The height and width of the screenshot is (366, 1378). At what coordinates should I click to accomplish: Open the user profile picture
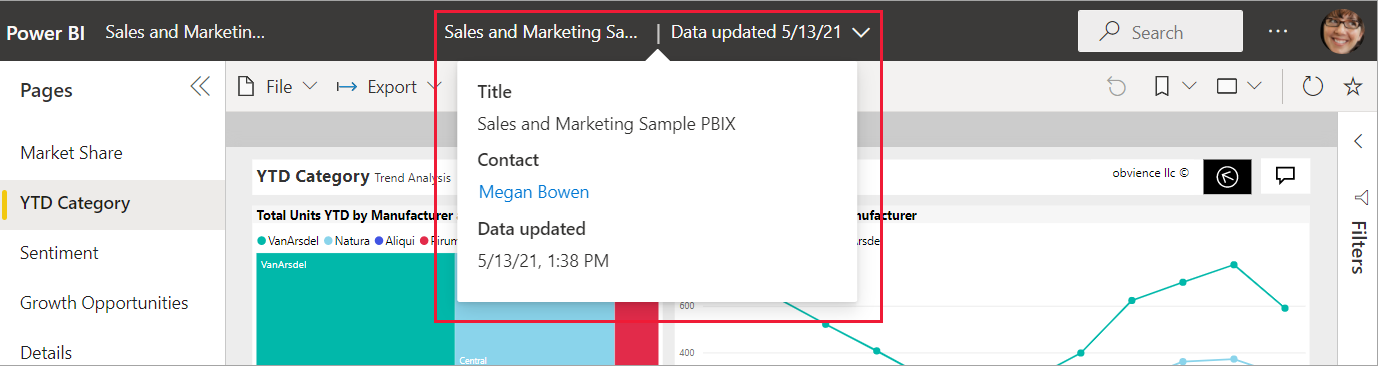coord(1343,31)
